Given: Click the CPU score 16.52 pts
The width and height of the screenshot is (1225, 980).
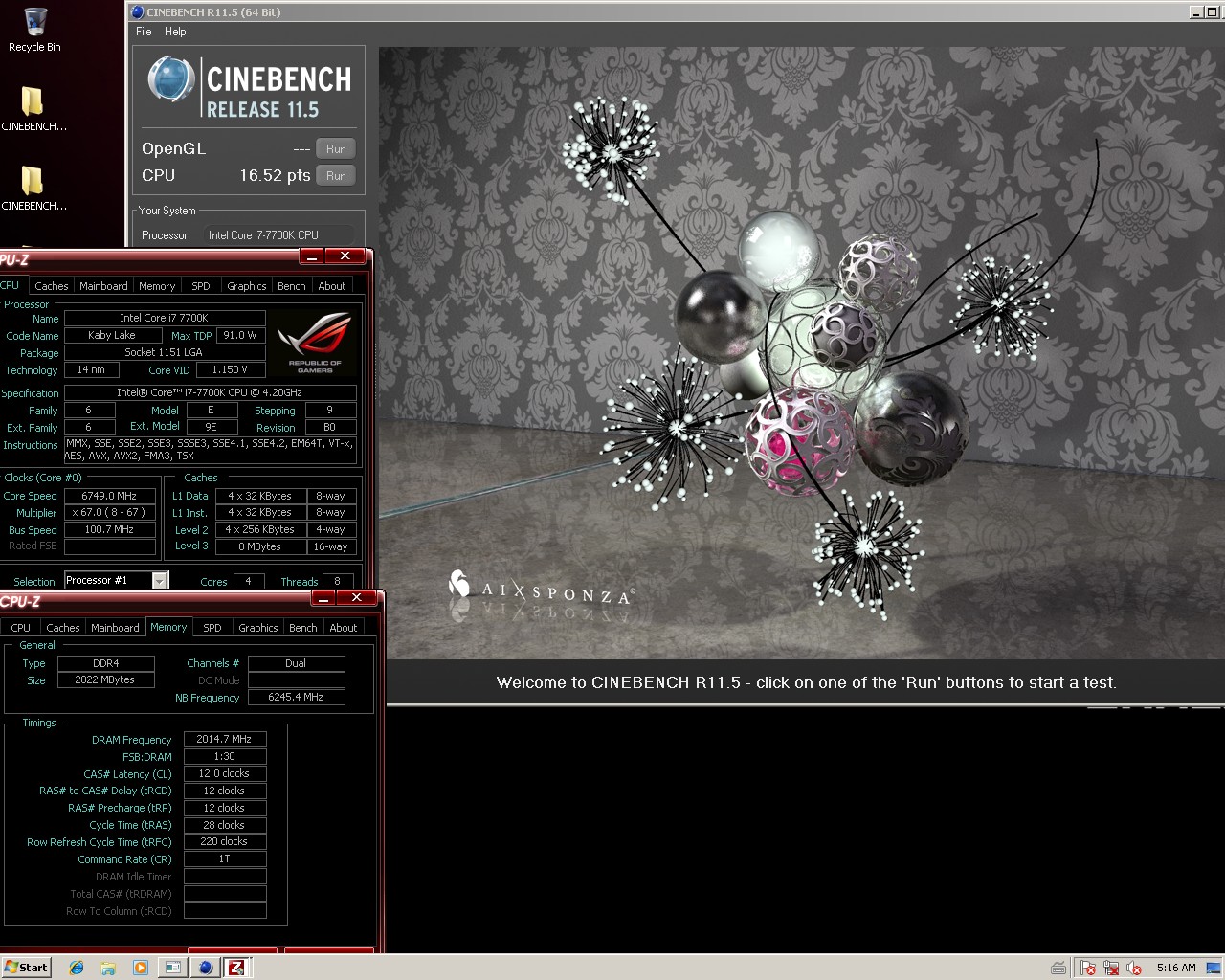Looking at the screenshot, I should point(275,176).
